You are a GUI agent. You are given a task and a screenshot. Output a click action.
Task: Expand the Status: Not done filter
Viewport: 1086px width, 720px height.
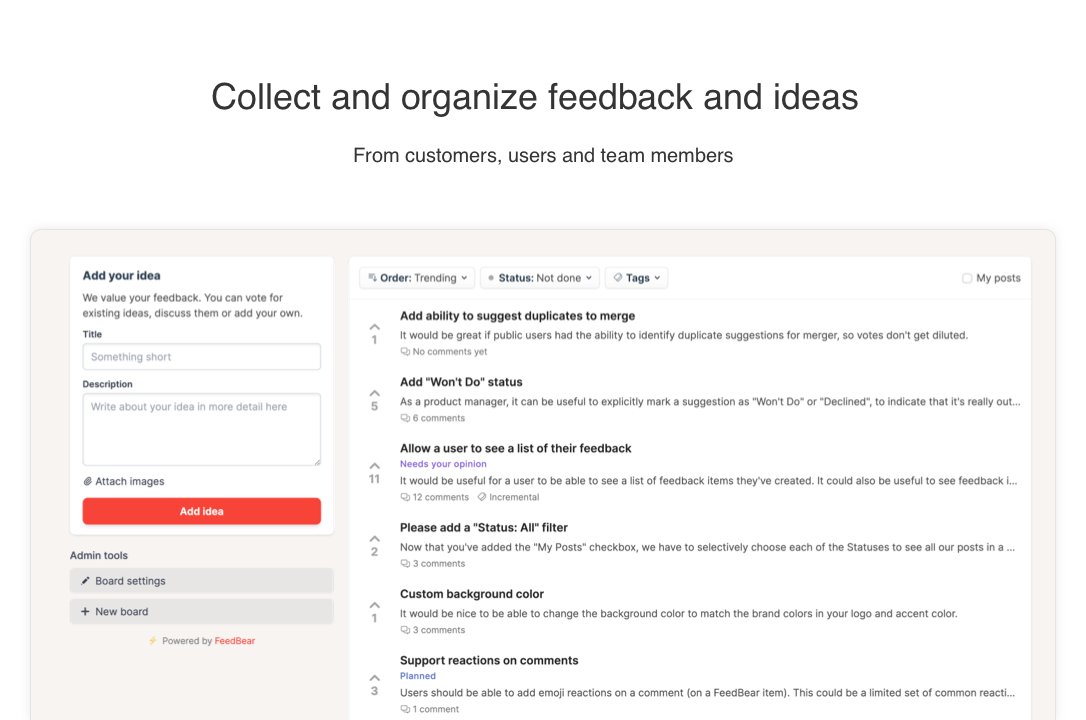pos(540,278)
